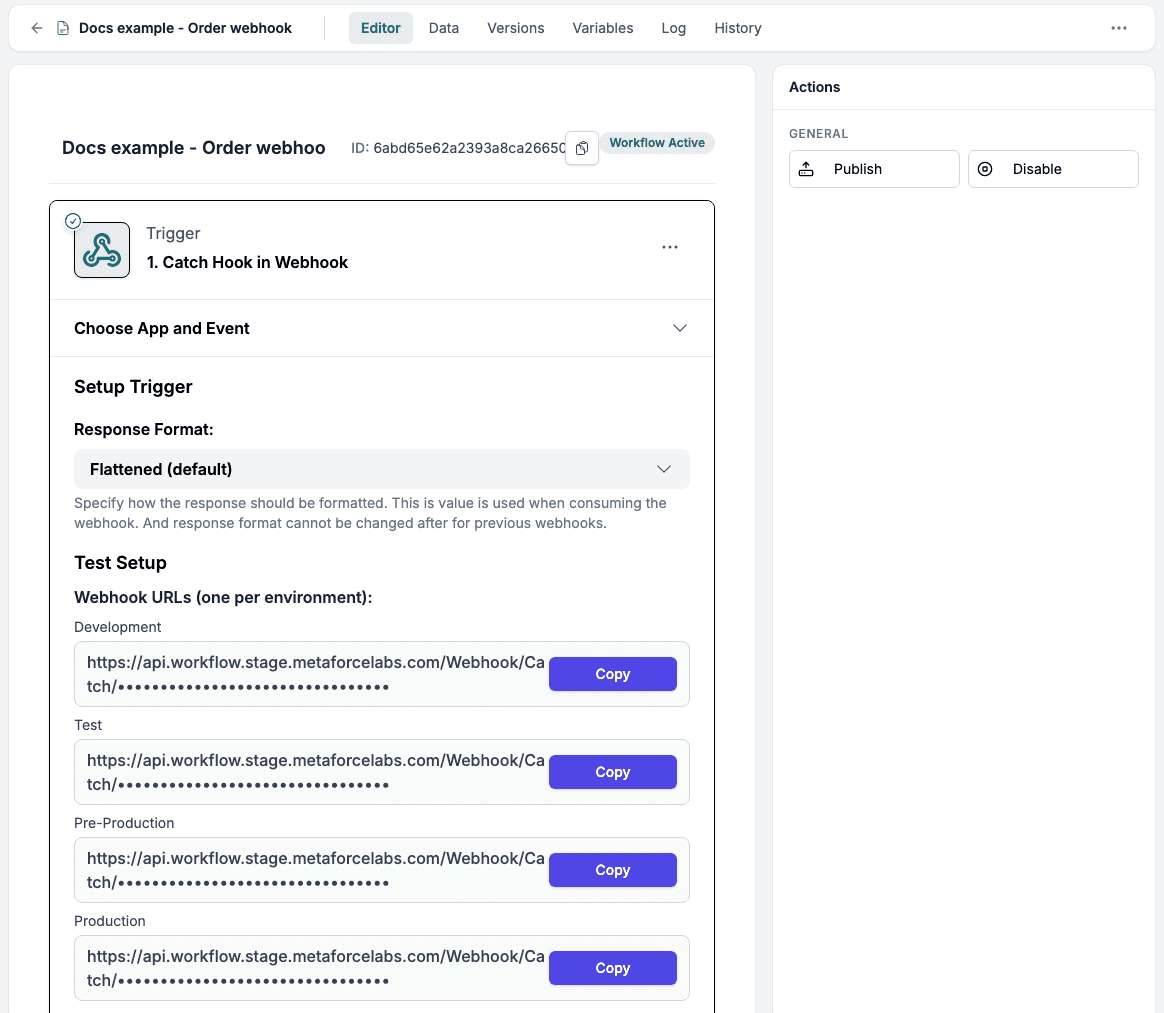Click the Pre-Production webhook URL text
Screen dimensions: 1164x1013
click(x=315, y=870)
